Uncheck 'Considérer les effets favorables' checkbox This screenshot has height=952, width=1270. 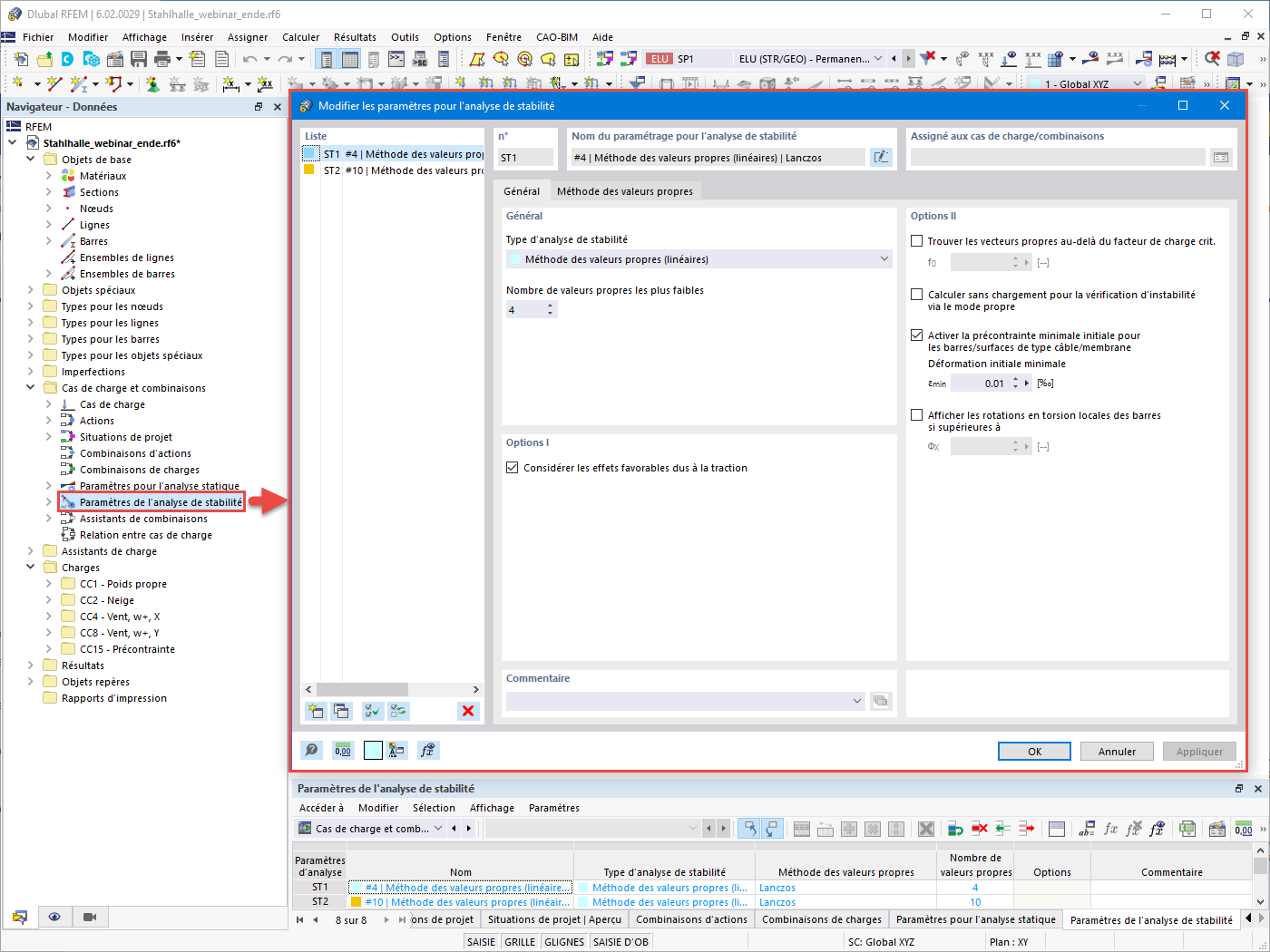tap(513, 468)
